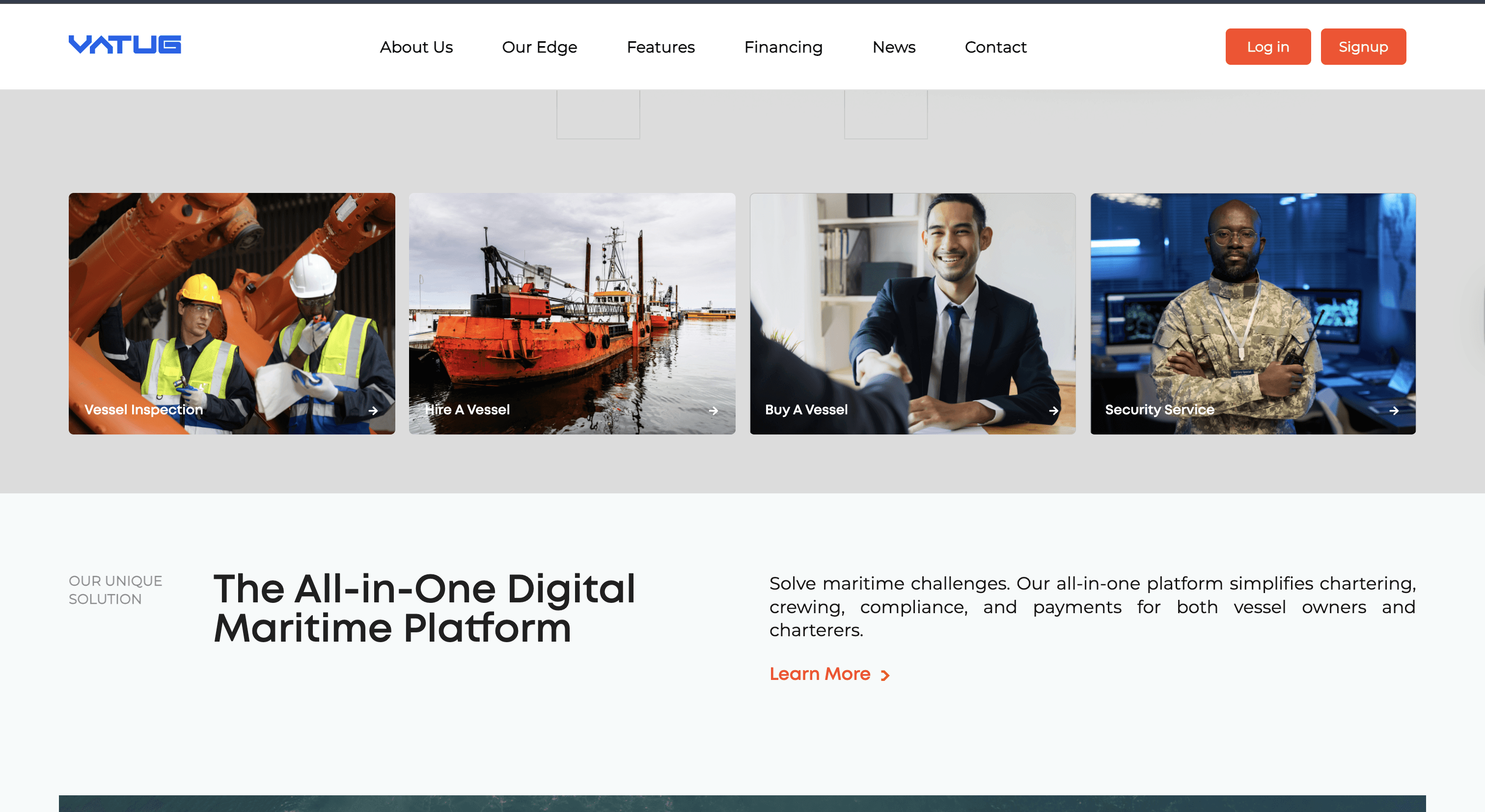The image size is (1485, 812).
Task: Click arrow icon on Vessel Inspection card
Action: 373,410
